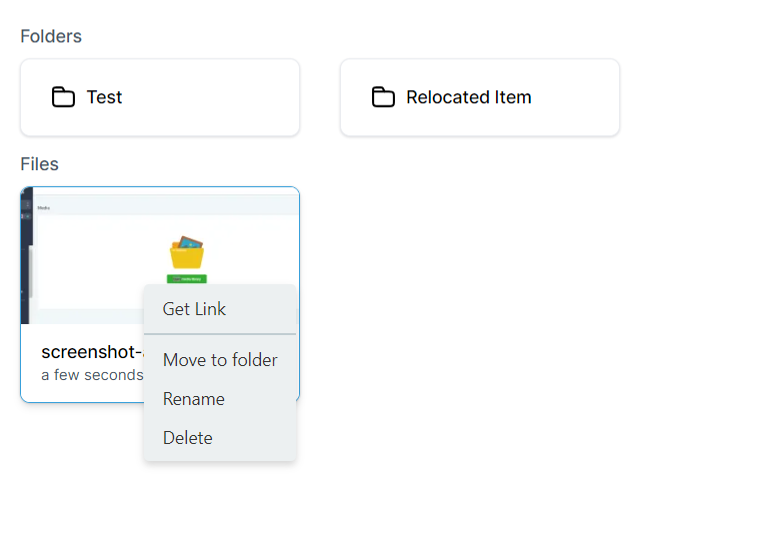This screenshot has height=553, width=772.
Task: Select Rename from the context menu
Action: [194, 399]
